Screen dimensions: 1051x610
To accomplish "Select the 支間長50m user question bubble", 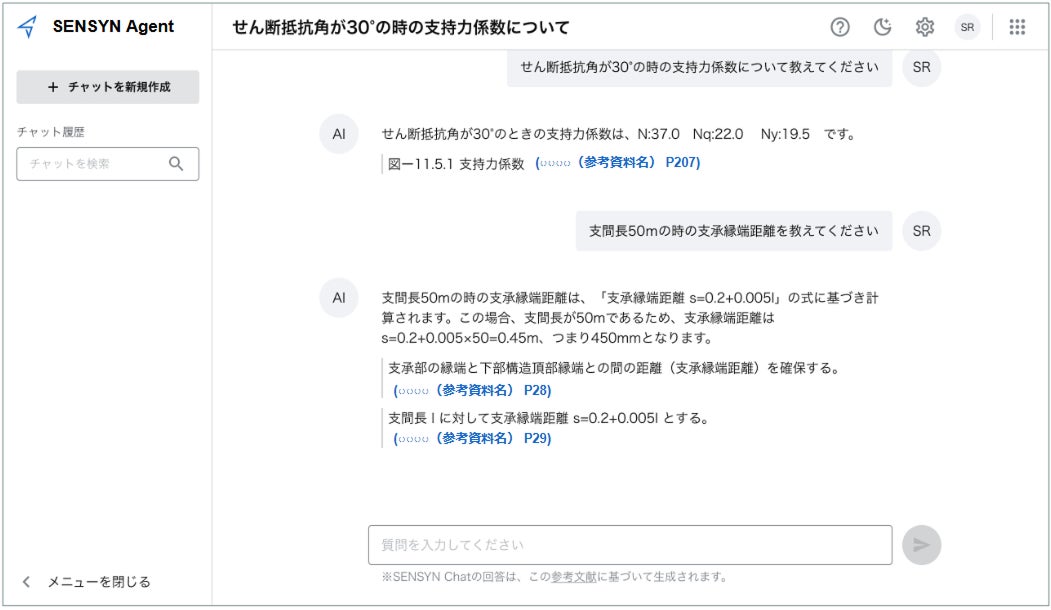I will 734,231.
